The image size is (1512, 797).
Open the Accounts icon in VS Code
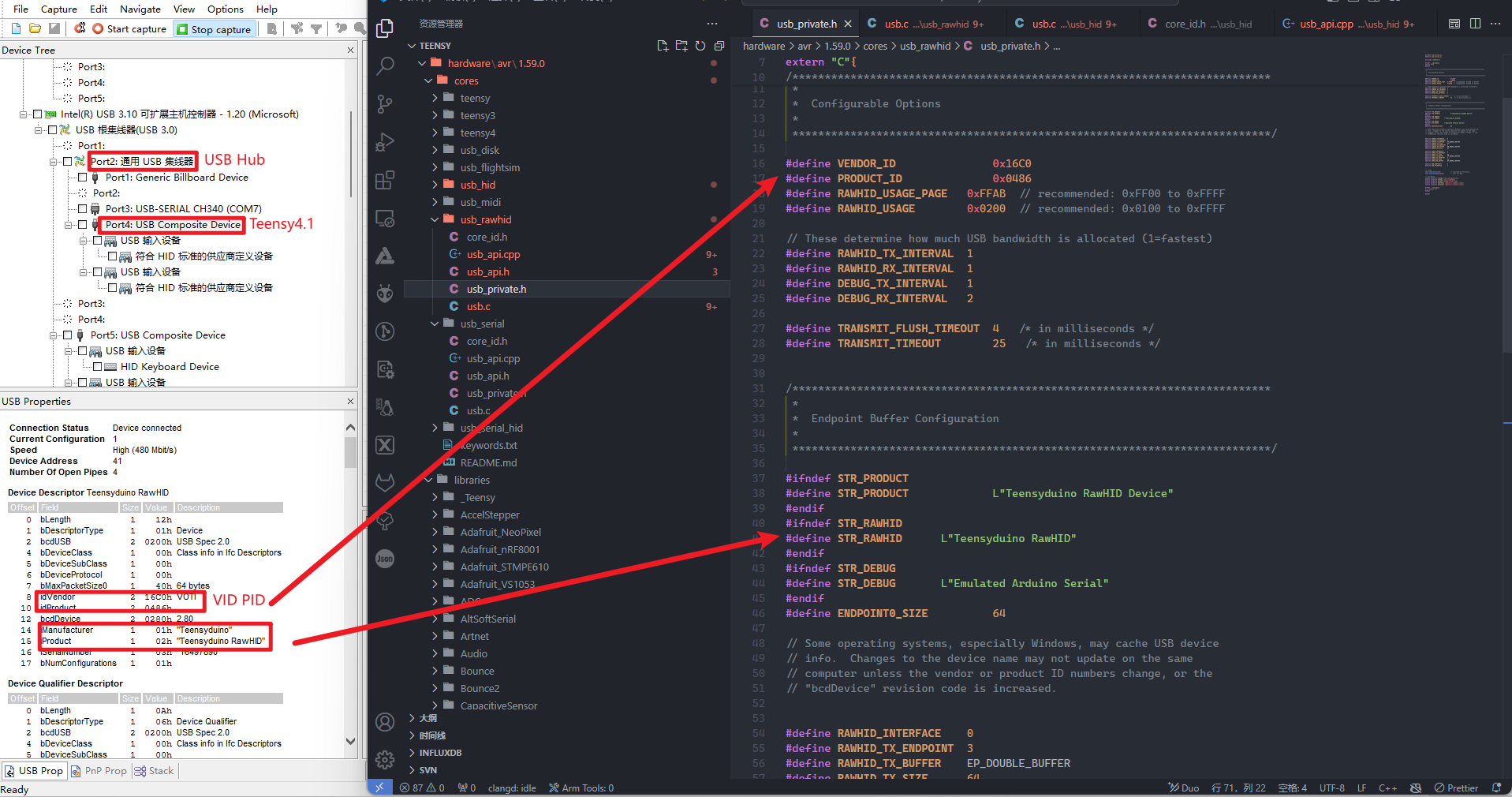coord(385,722)
